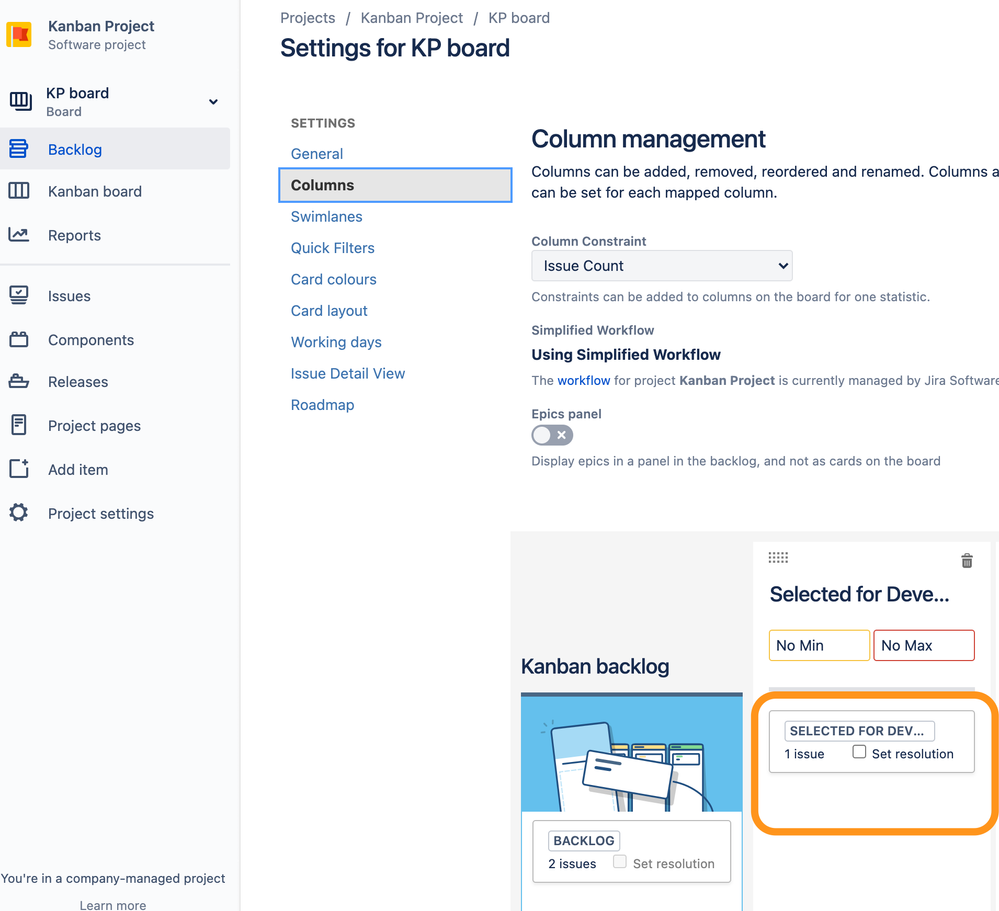Open Project pages
The image size is (999, 911).
tap(92, 425)
